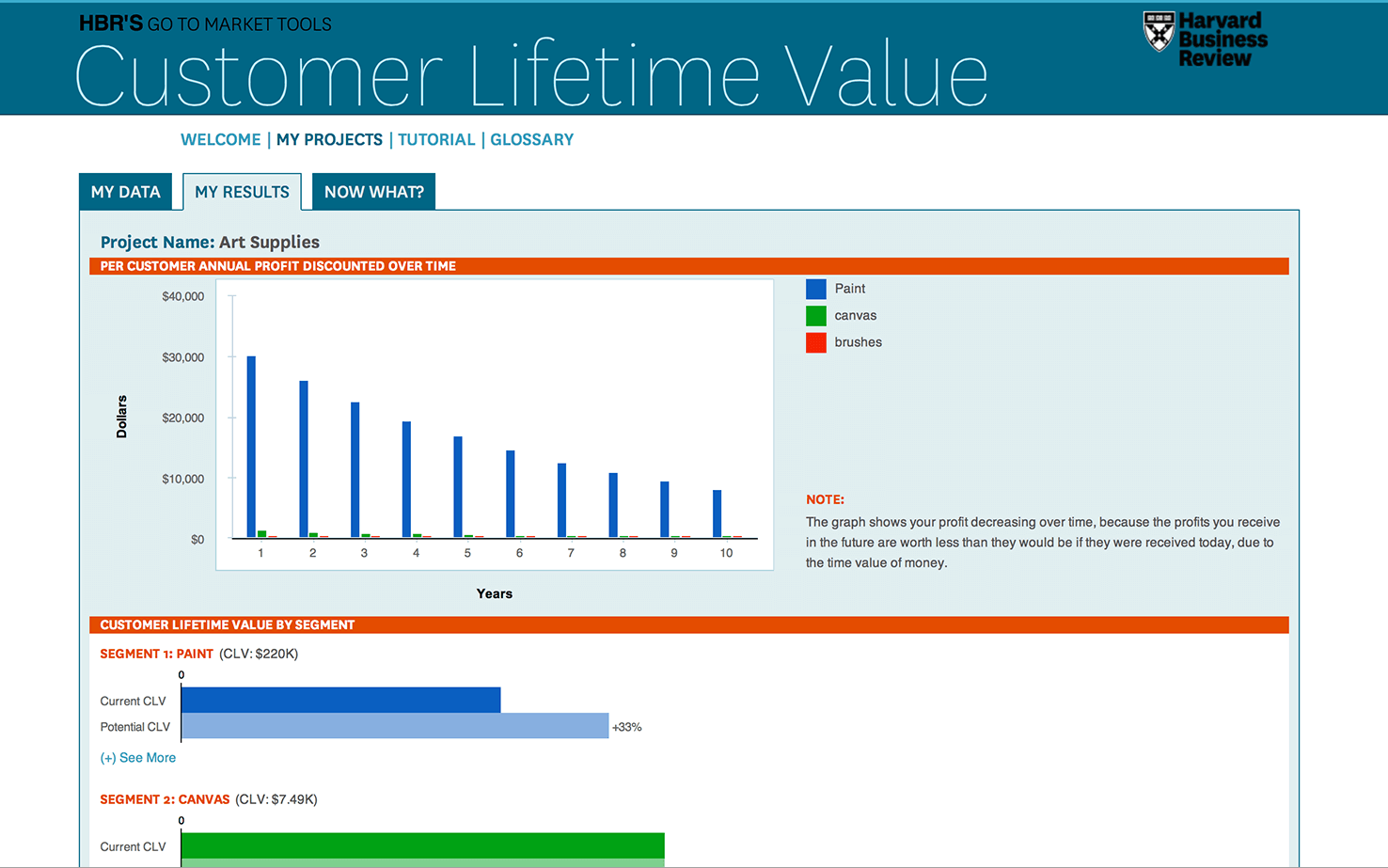Click the Year 1 green canvas bar
This screenshot has height=868, width=1388.
point(262,534)
